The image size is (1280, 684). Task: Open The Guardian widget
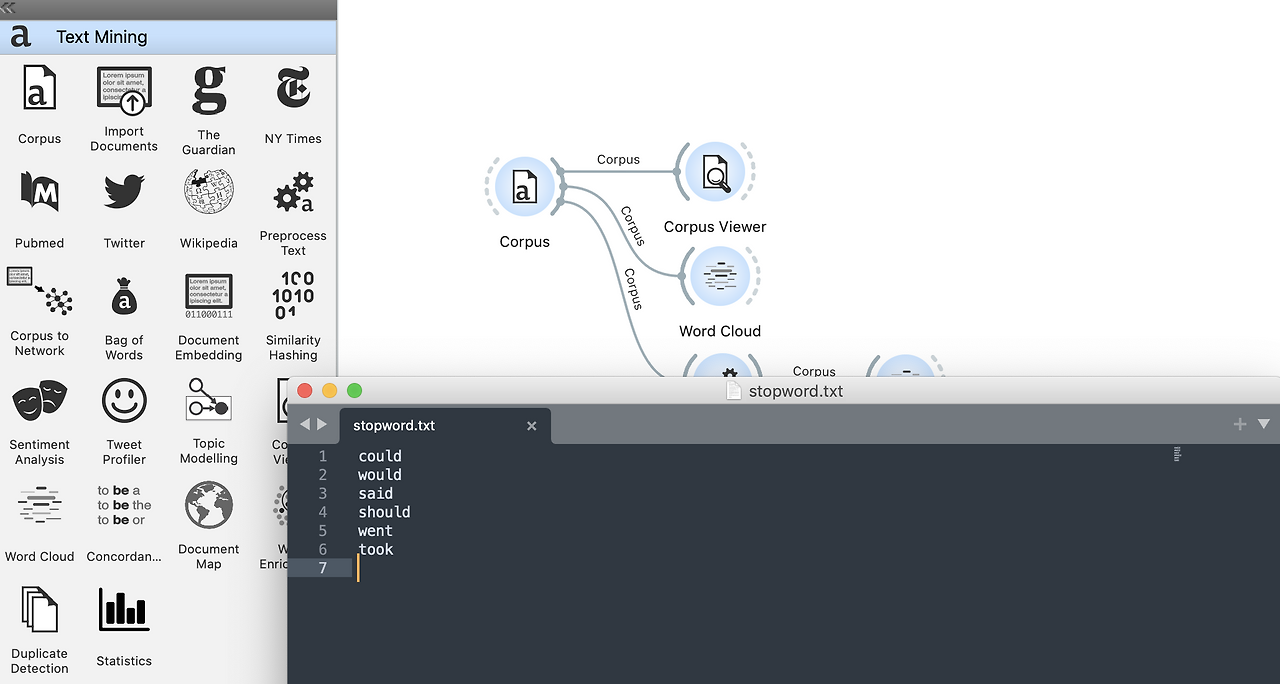coord(209,108)
